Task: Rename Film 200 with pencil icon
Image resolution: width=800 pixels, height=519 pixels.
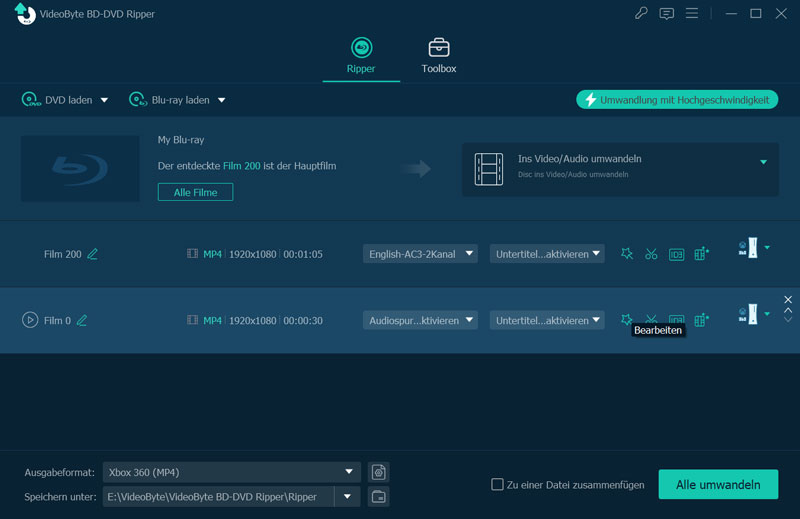Action: (x=92, y=254)
